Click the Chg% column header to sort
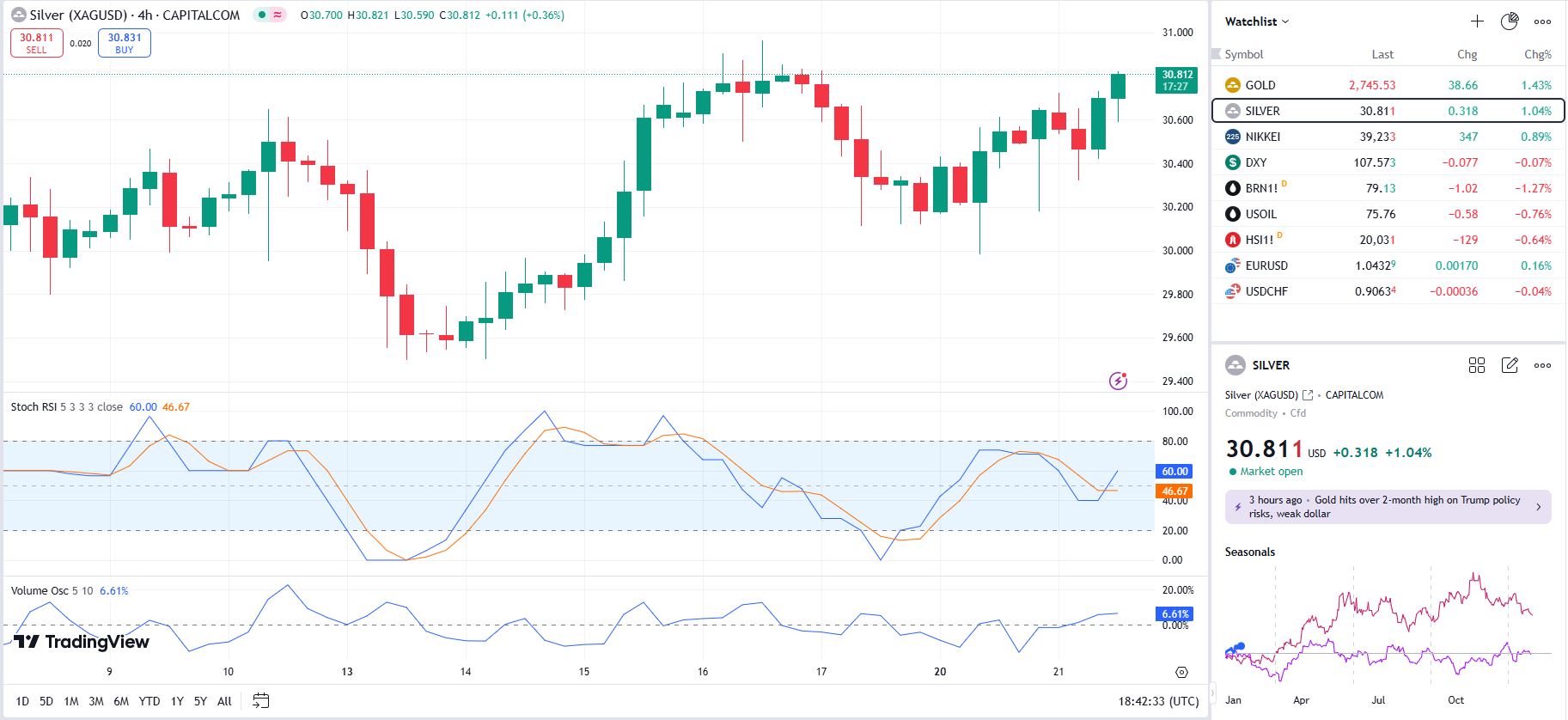The width and height of the screenshot is (1568, 720). click(1537, 54)
